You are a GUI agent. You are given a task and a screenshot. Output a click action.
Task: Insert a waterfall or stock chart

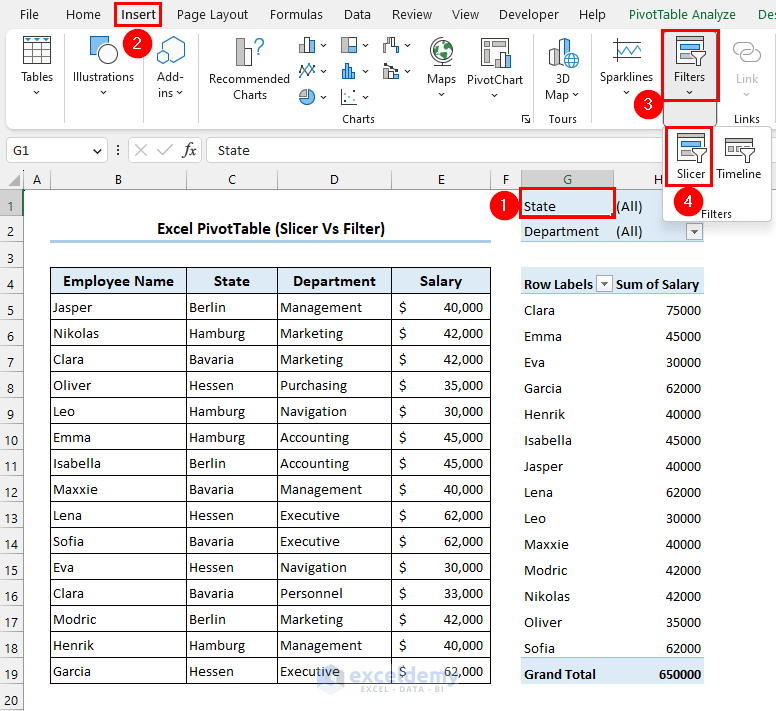pos(391,46)
